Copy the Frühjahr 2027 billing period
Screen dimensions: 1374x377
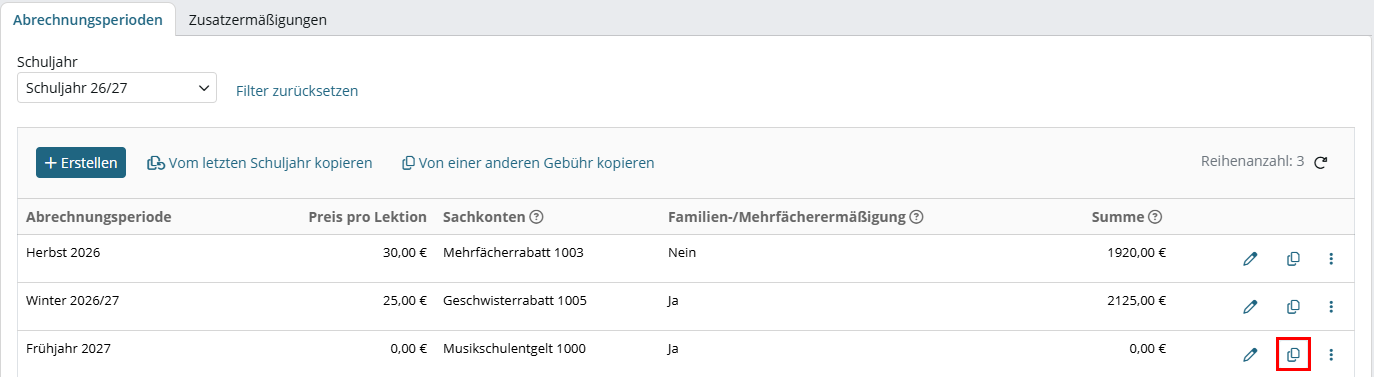1293,354
